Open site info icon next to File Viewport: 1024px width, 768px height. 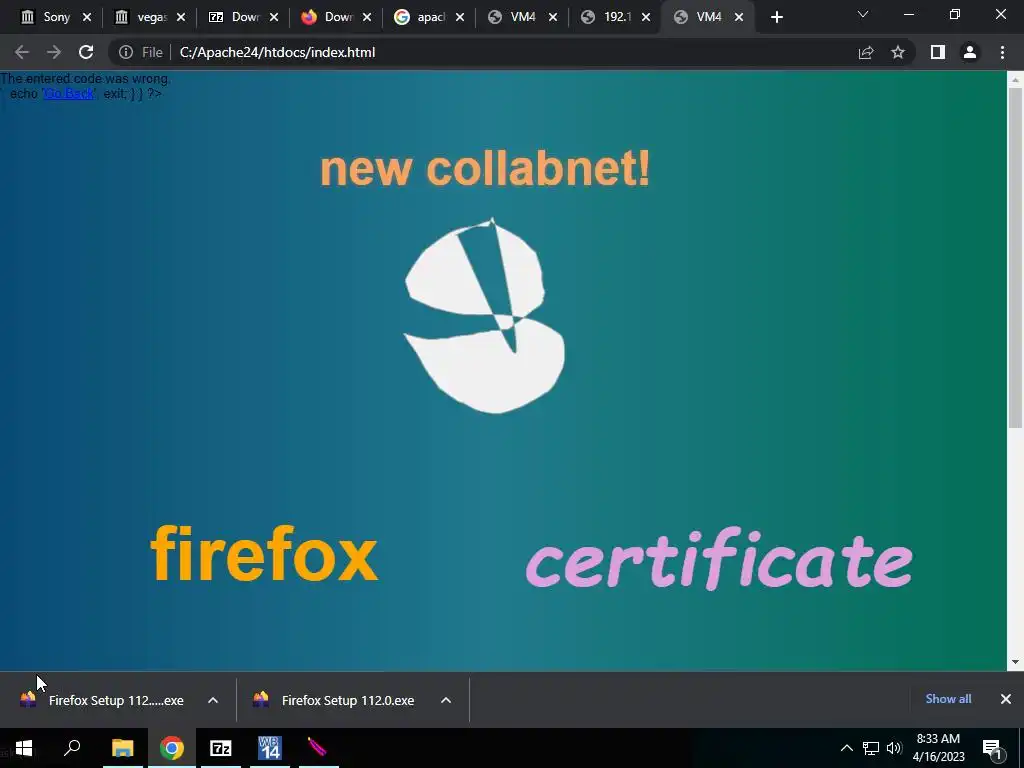[125, 52]
